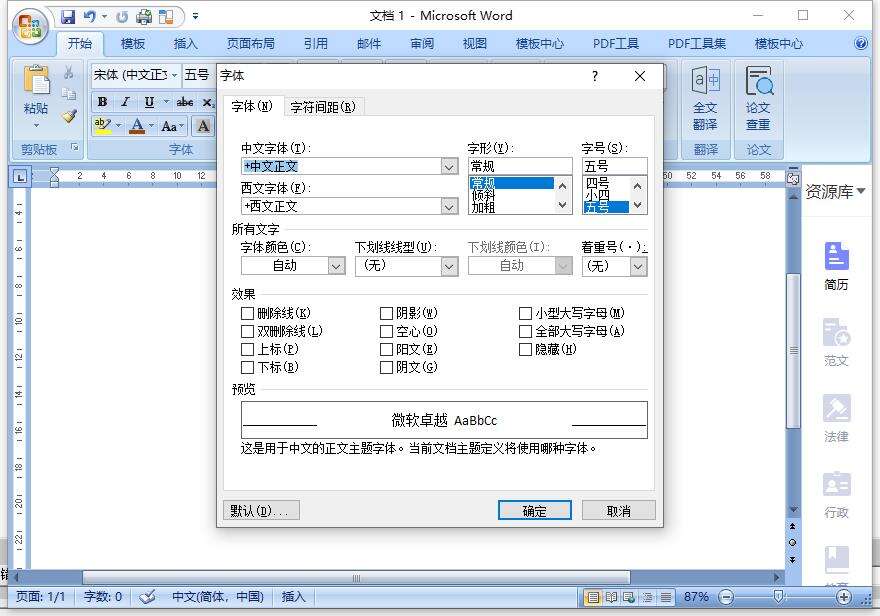Click 确定 to confirm font dialog
880x616 pixels.
pos(534,511)
